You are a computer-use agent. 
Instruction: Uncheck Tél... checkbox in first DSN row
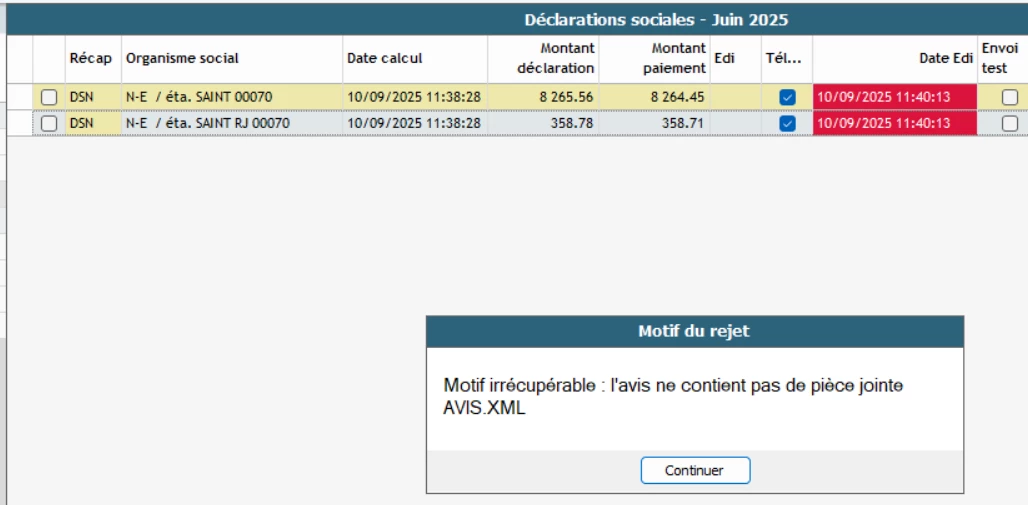pyautogui.click(x=787, y=97)
